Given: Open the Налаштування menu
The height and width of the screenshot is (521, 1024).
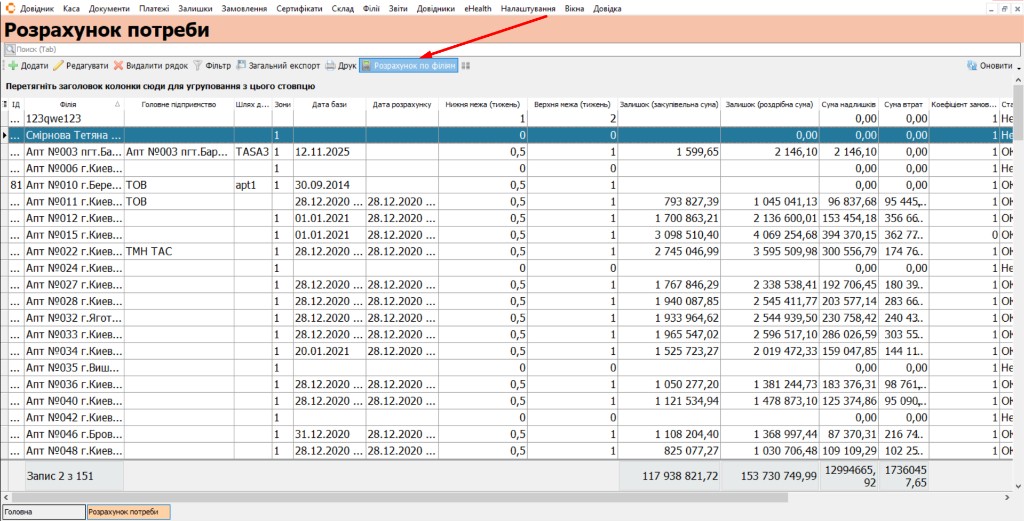Looking at the screenshot, I should [x=528, y=9].
